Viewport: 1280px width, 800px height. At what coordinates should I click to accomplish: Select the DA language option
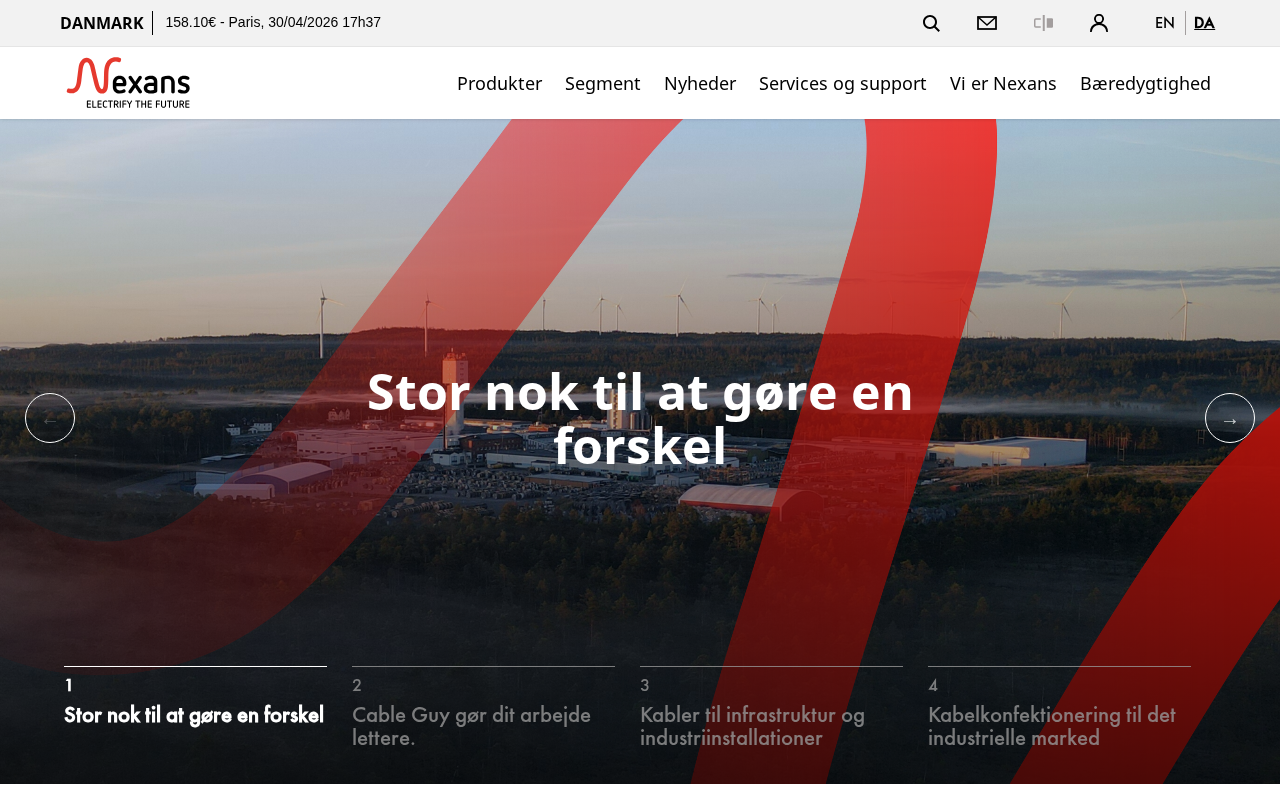(x=1204, y=23)
